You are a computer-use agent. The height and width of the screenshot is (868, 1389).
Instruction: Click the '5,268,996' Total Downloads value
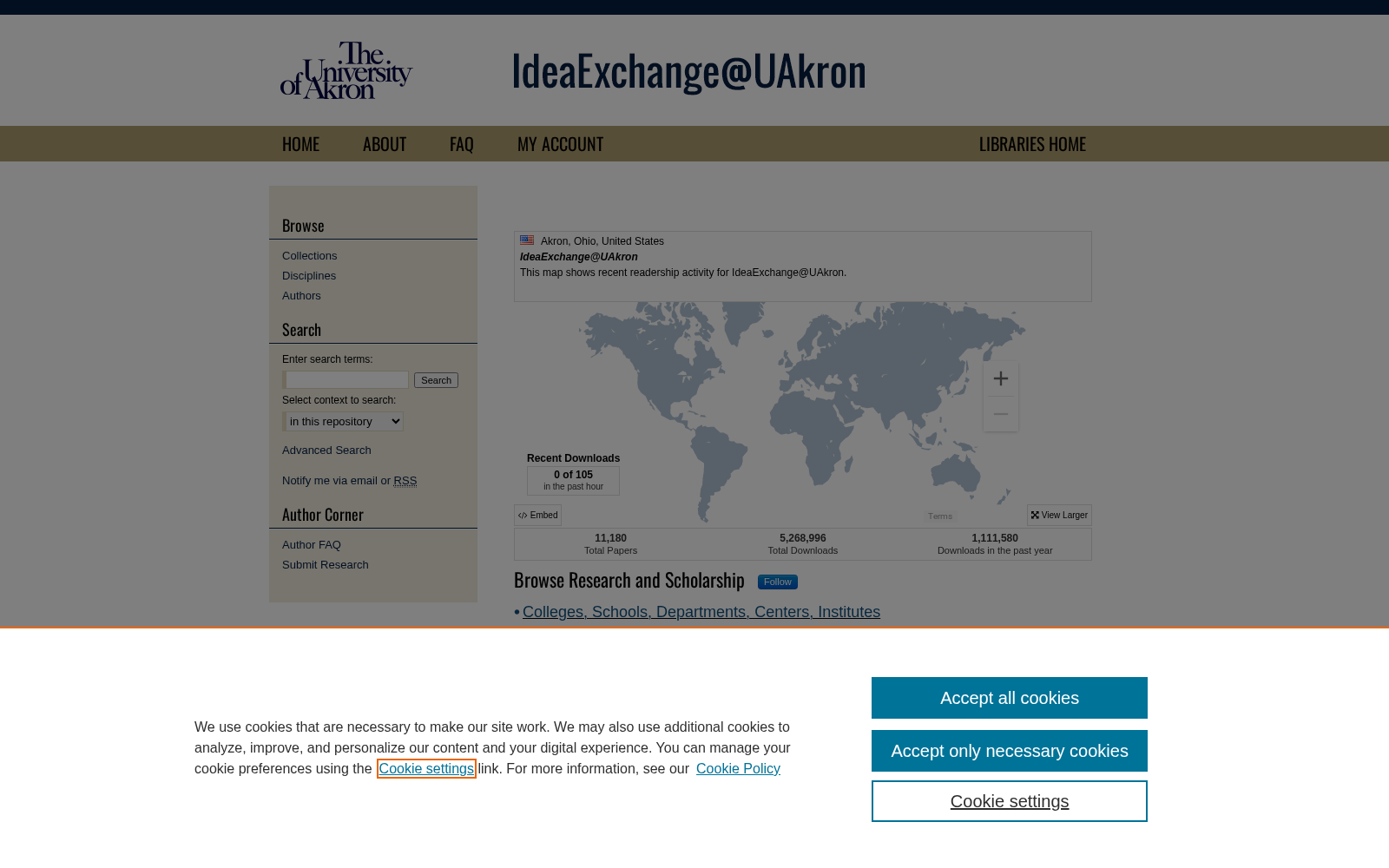pyautogui.click(x=803, y=538)
